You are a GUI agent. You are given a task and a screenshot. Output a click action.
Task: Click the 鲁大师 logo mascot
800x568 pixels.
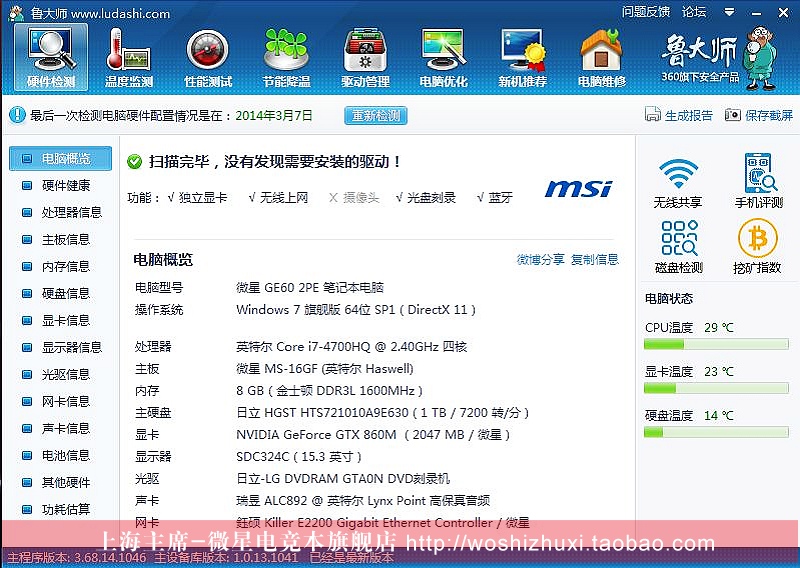[x=759, y=58]
